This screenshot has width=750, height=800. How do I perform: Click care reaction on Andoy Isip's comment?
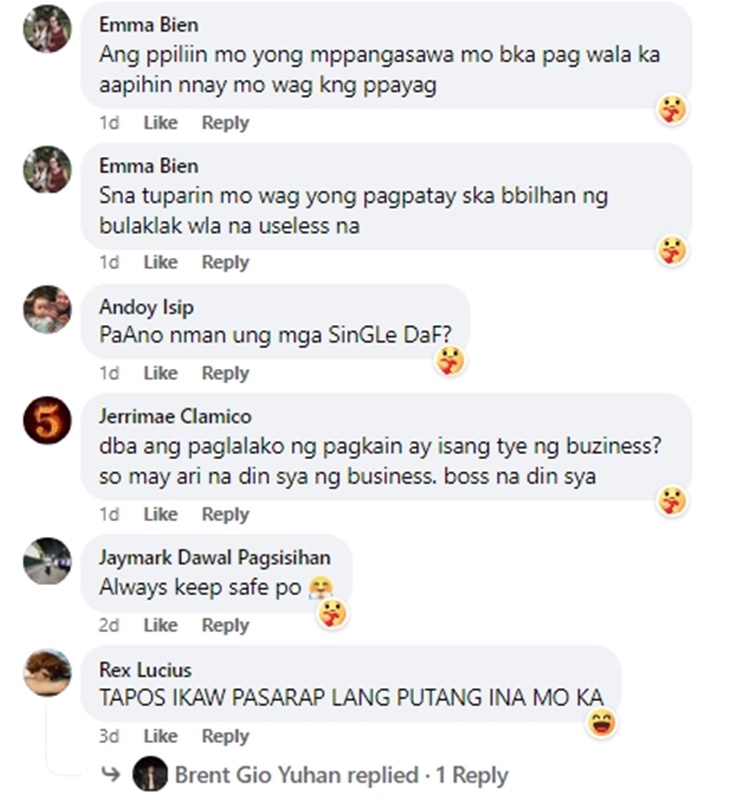(450, 361)
